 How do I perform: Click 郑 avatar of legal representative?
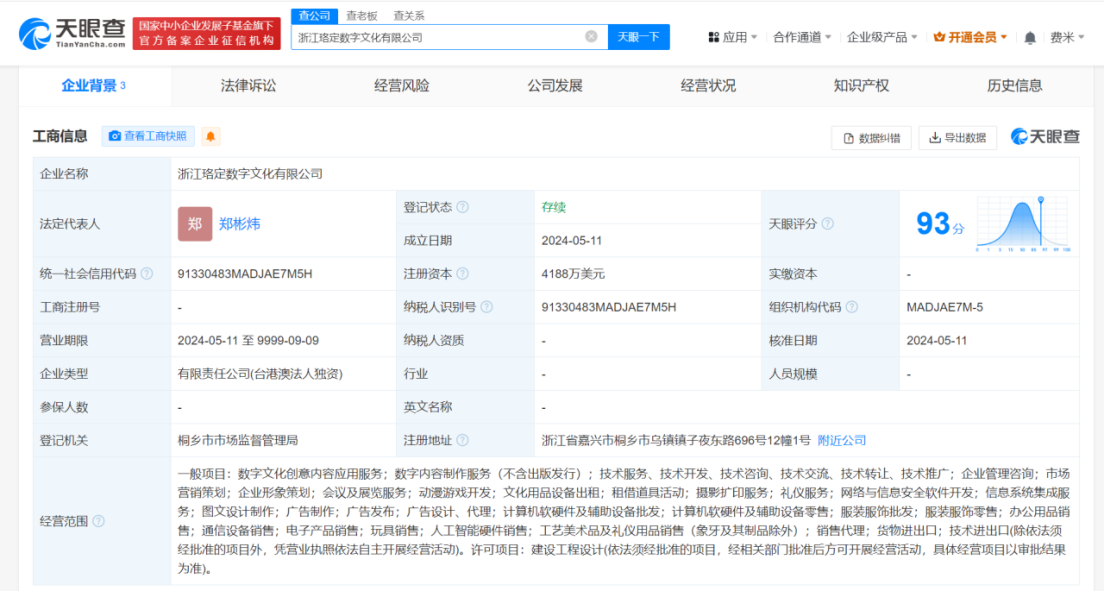[x=195, y=224]
